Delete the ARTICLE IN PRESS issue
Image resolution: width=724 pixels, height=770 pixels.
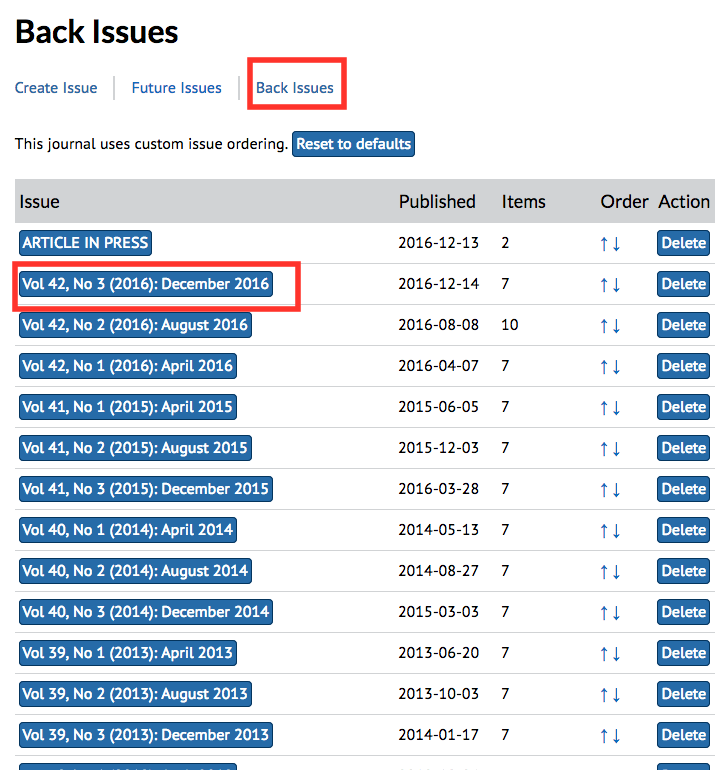(x=684, y=243)
